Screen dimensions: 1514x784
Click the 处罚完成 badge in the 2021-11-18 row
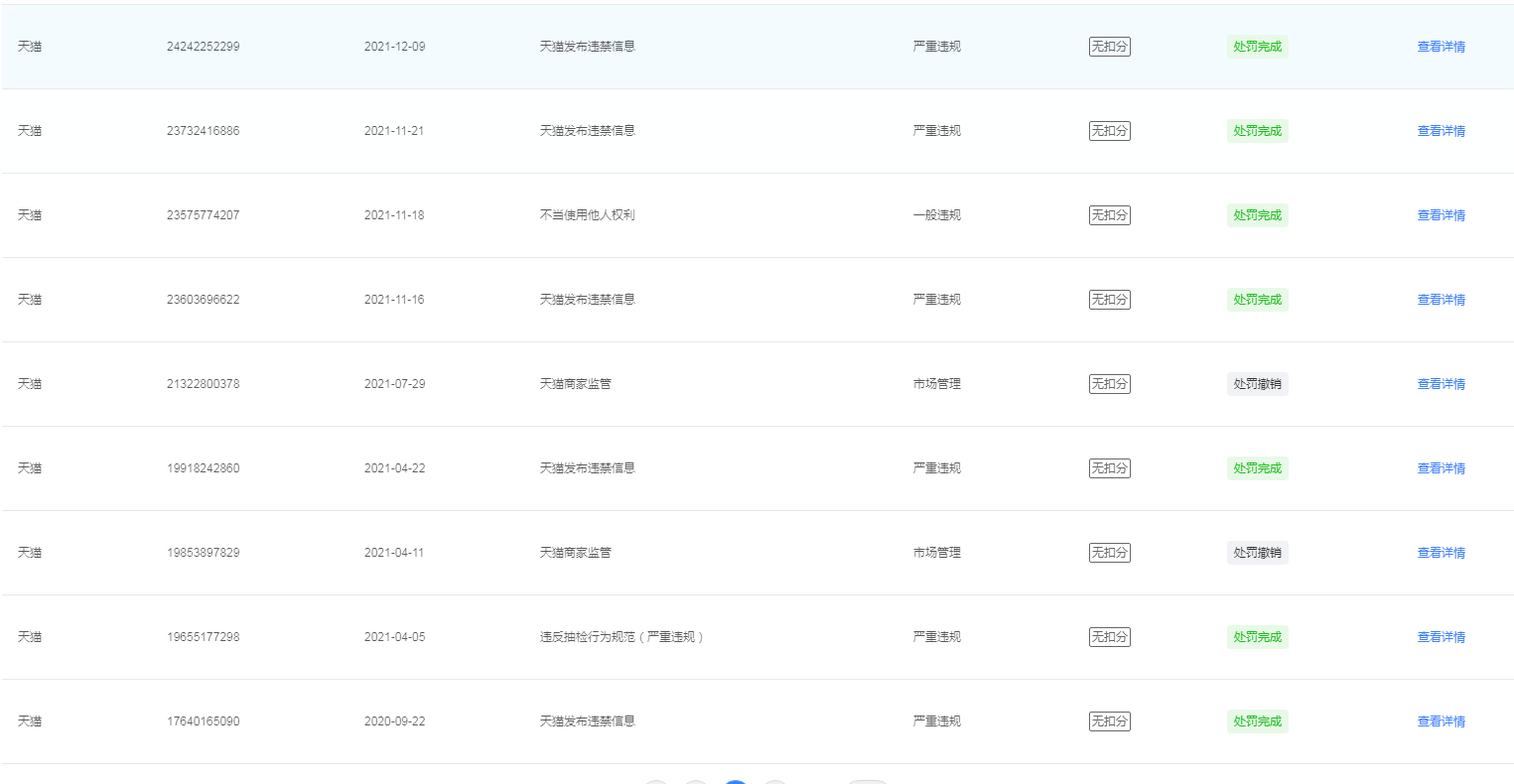pyautogui.click(x=1257, y=215)
